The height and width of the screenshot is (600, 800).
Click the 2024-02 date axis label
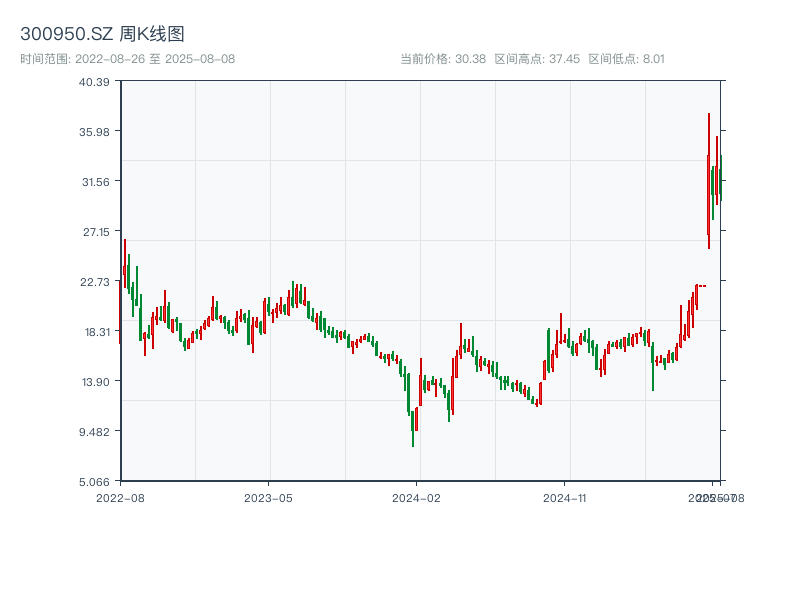click(417, 497)
